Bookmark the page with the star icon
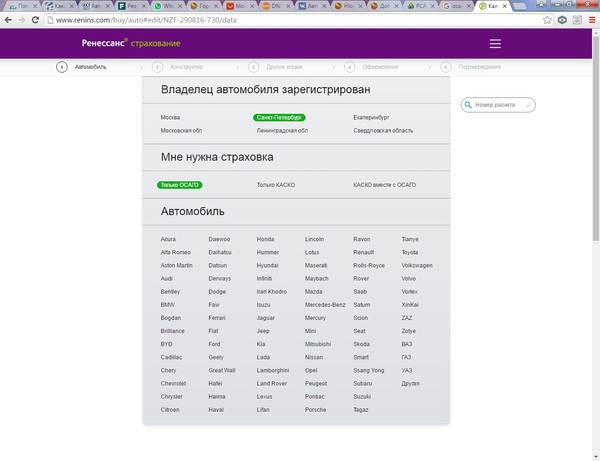This screenshot has width=600, height=461. (547, 19)
